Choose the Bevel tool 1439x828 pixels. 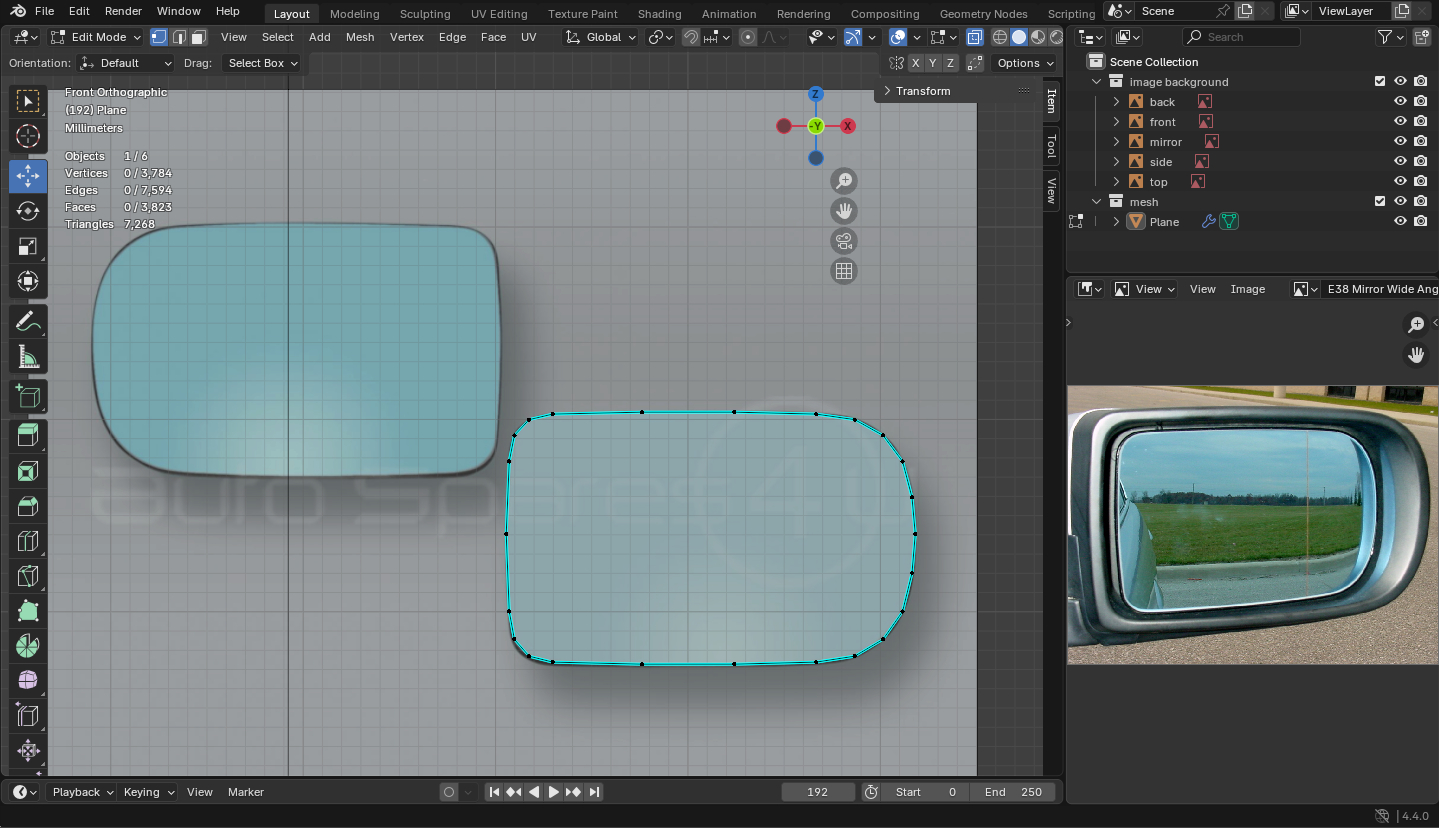coord(28,506)
